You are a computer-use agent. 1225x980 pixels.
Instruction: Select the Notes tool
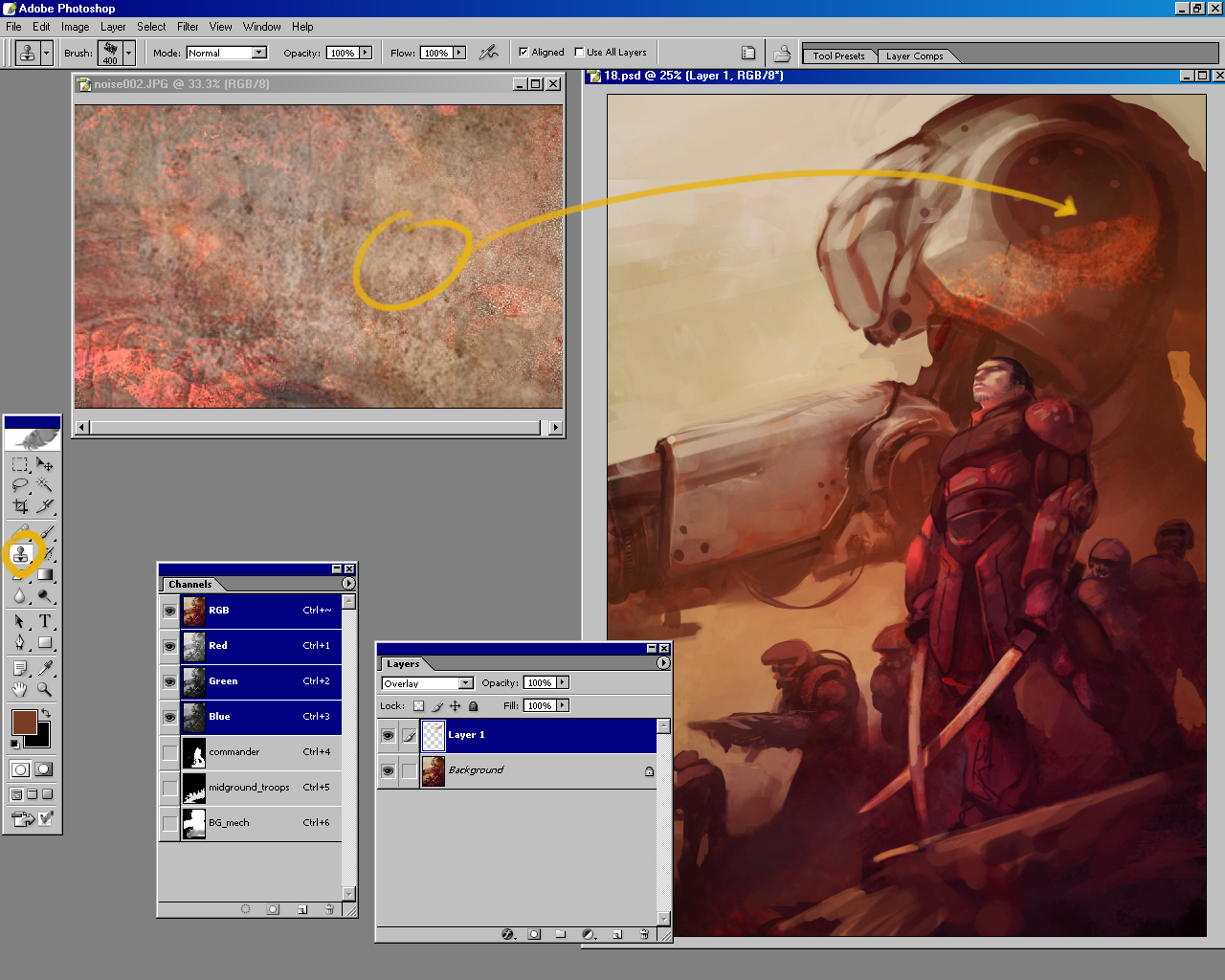[x=20, y=668]
